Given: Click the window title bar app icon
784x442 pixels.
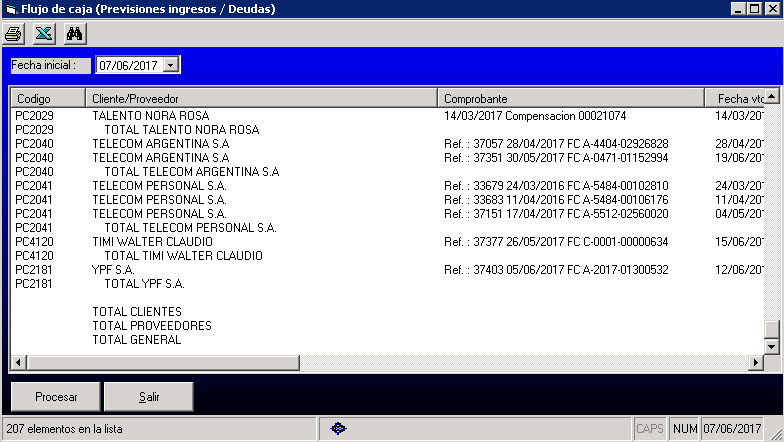Looking at the screenshot, I should click(10, 9).
